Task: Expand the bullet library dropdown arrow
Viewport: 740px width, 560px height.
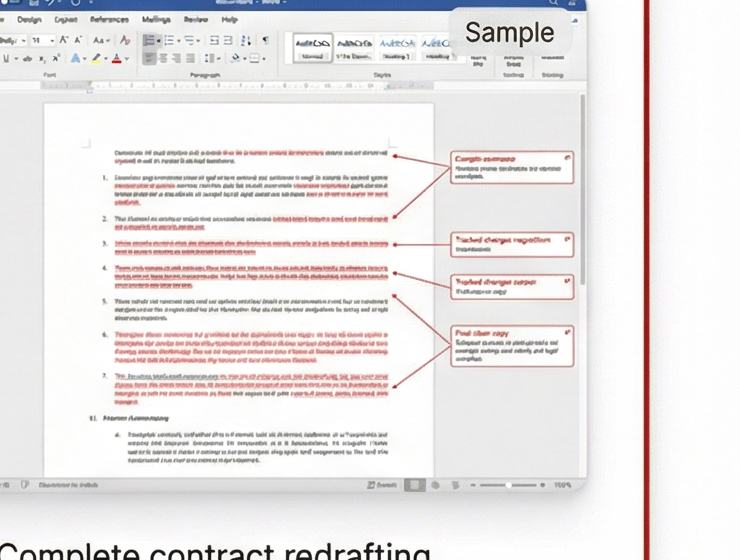Action: point(159,41)
